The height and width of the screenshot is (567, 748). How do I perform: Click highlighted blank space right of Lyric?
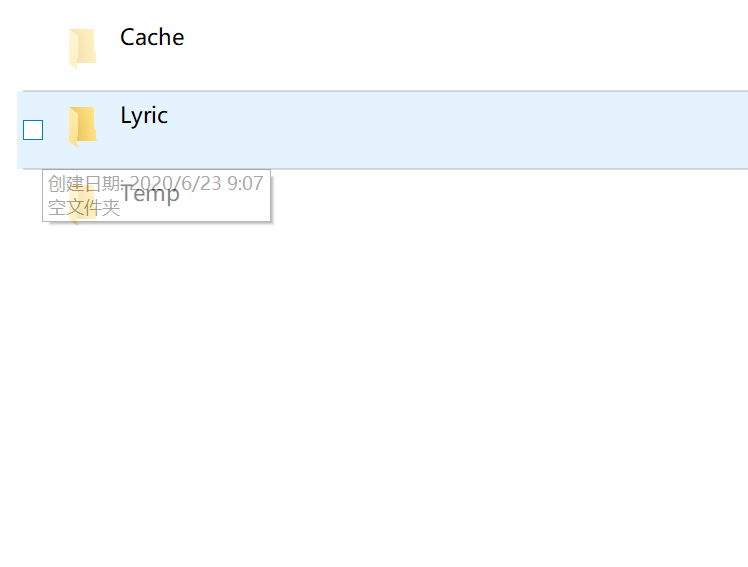point(458,130)
